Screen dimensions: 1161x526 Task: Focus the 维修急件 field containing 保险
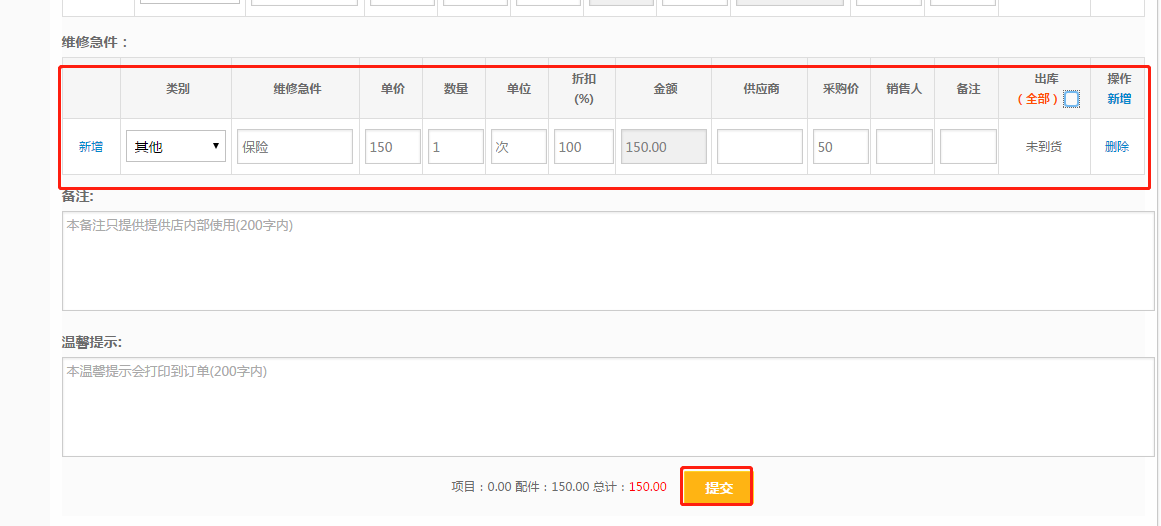[x=295, y=146]
